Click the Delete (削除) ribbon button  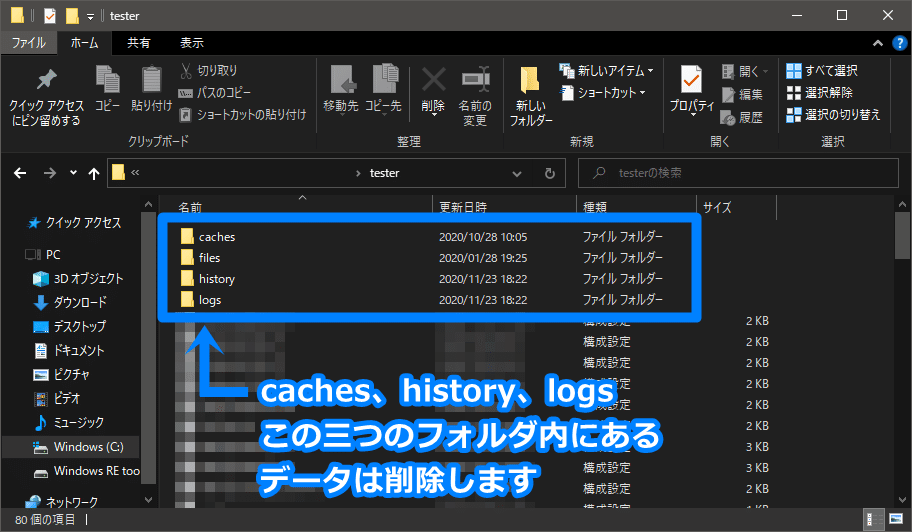(x=433, y=90)
